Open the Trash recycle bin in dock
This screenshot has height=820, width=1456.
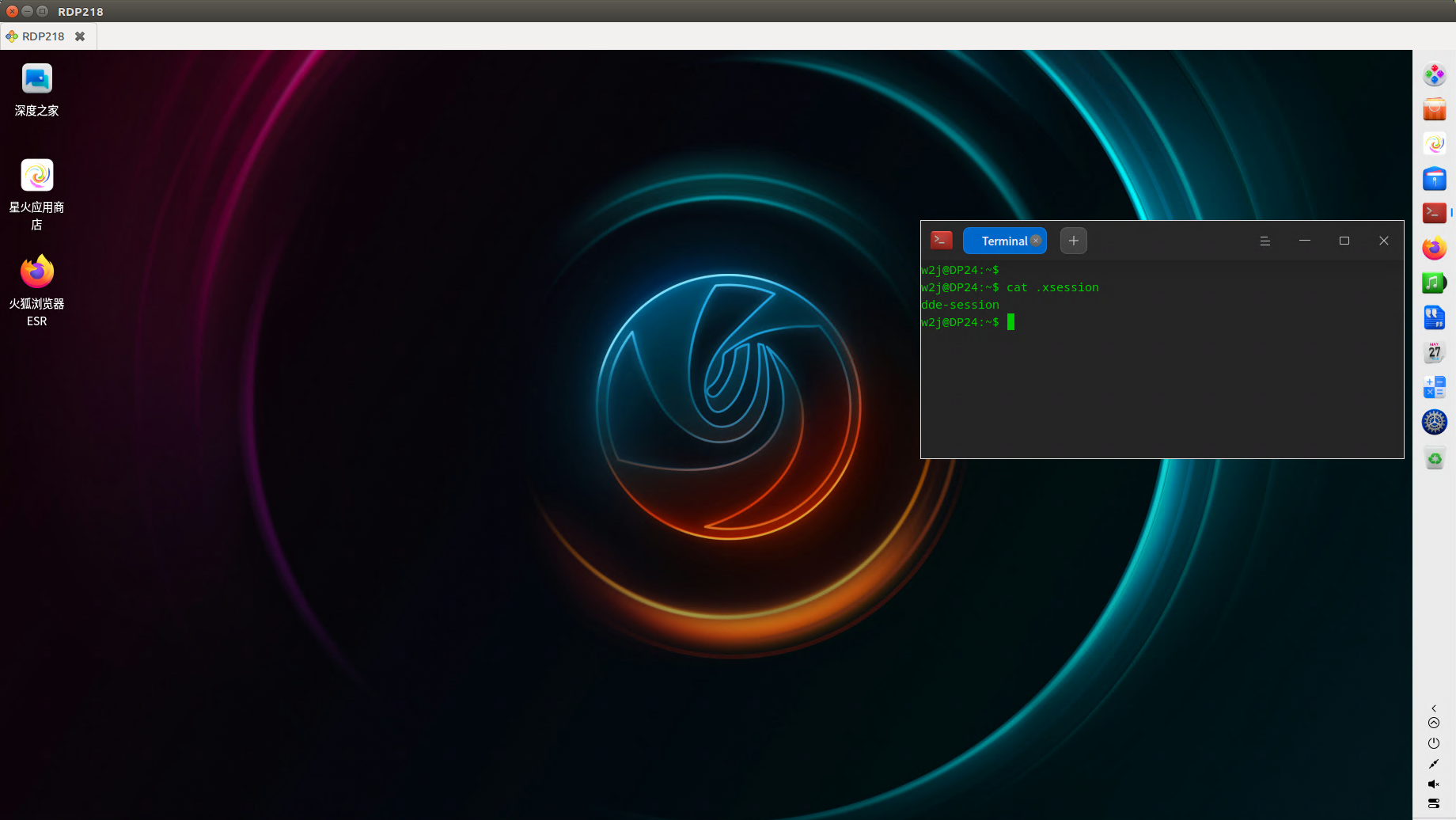tap(1434, 458)
